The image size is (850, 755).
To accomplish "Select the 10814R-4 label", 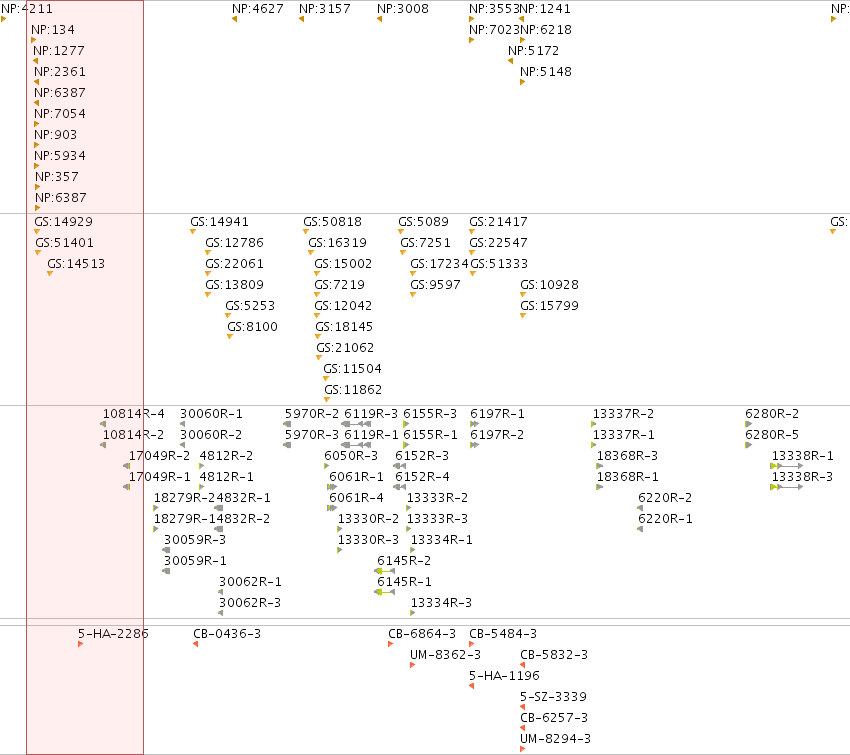I will (133, 414).
